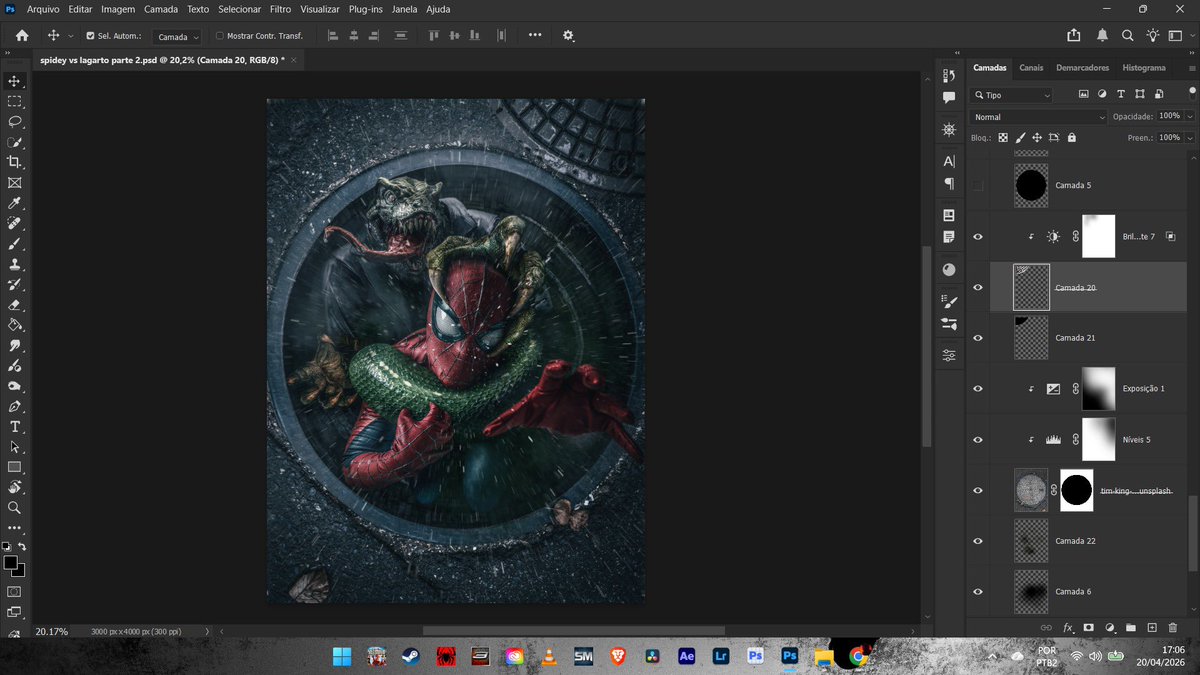Select the Rectangular Marquee tool
1200x675 pixels.
(x=14, y=102)
